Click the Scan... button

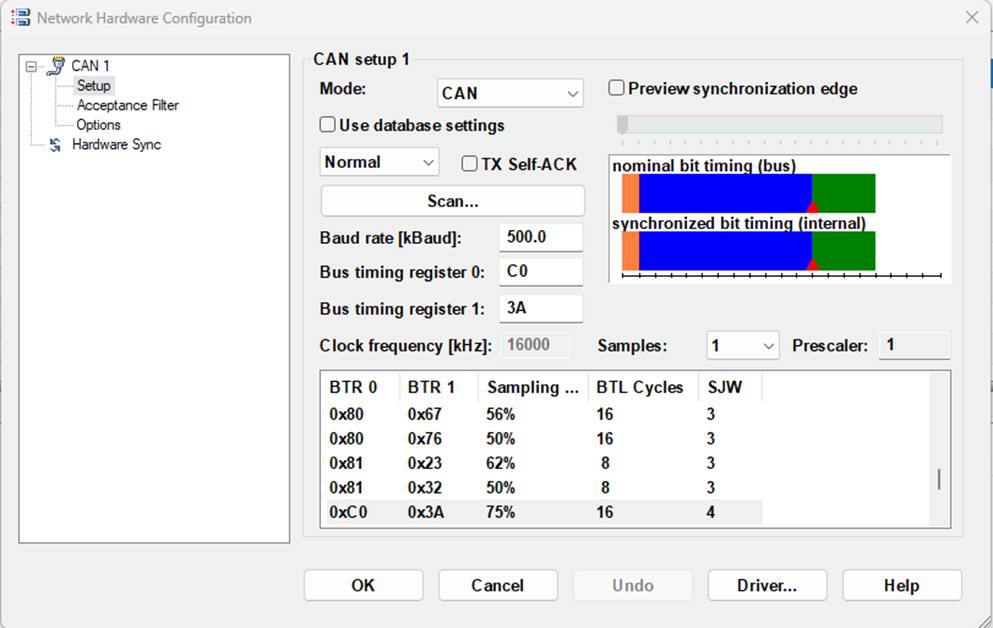tap(453, 201)
